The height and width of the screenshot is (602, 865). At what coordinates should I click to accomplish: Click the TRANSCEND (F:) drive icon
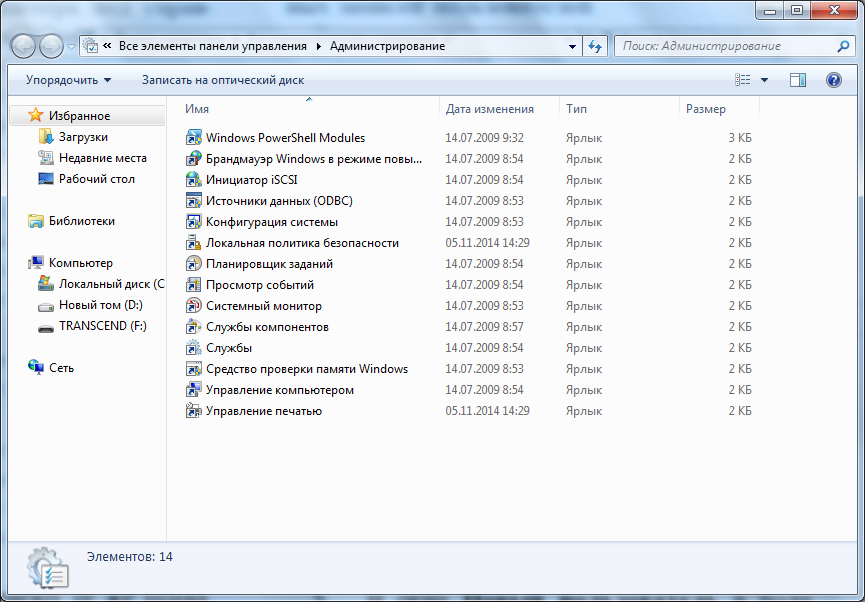coord(46,328)
